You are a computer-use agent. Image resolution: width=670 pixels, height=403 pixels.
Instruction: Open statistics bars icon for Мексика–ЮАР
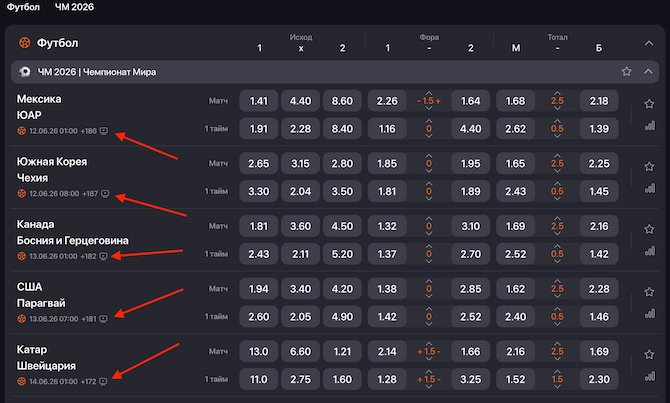pyautogui.click(x=649, y=125)
